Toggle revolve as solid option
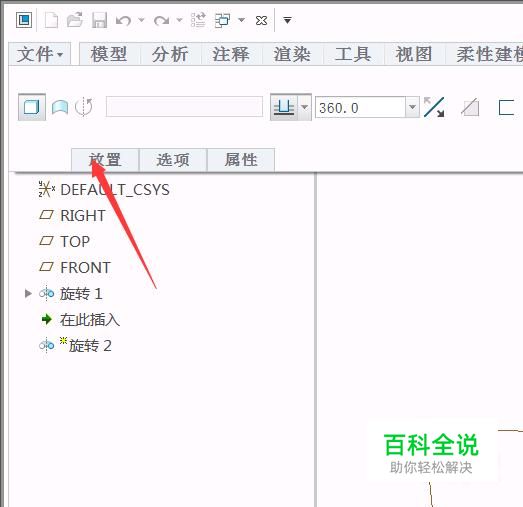Image resolution: width=523 pixels, height=507 pixels. (x=32, y=107)
